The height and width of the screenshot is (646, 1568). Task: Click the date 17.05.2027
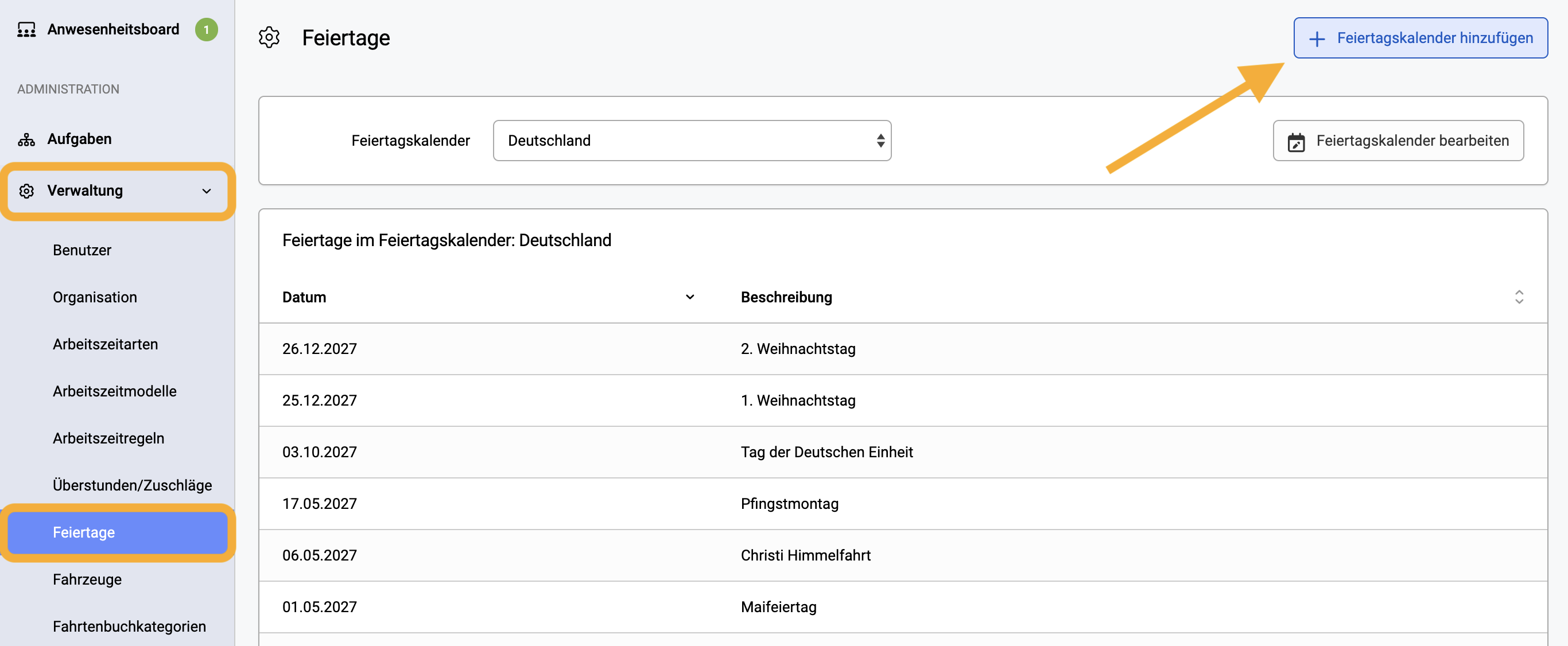tap(320, 504)
